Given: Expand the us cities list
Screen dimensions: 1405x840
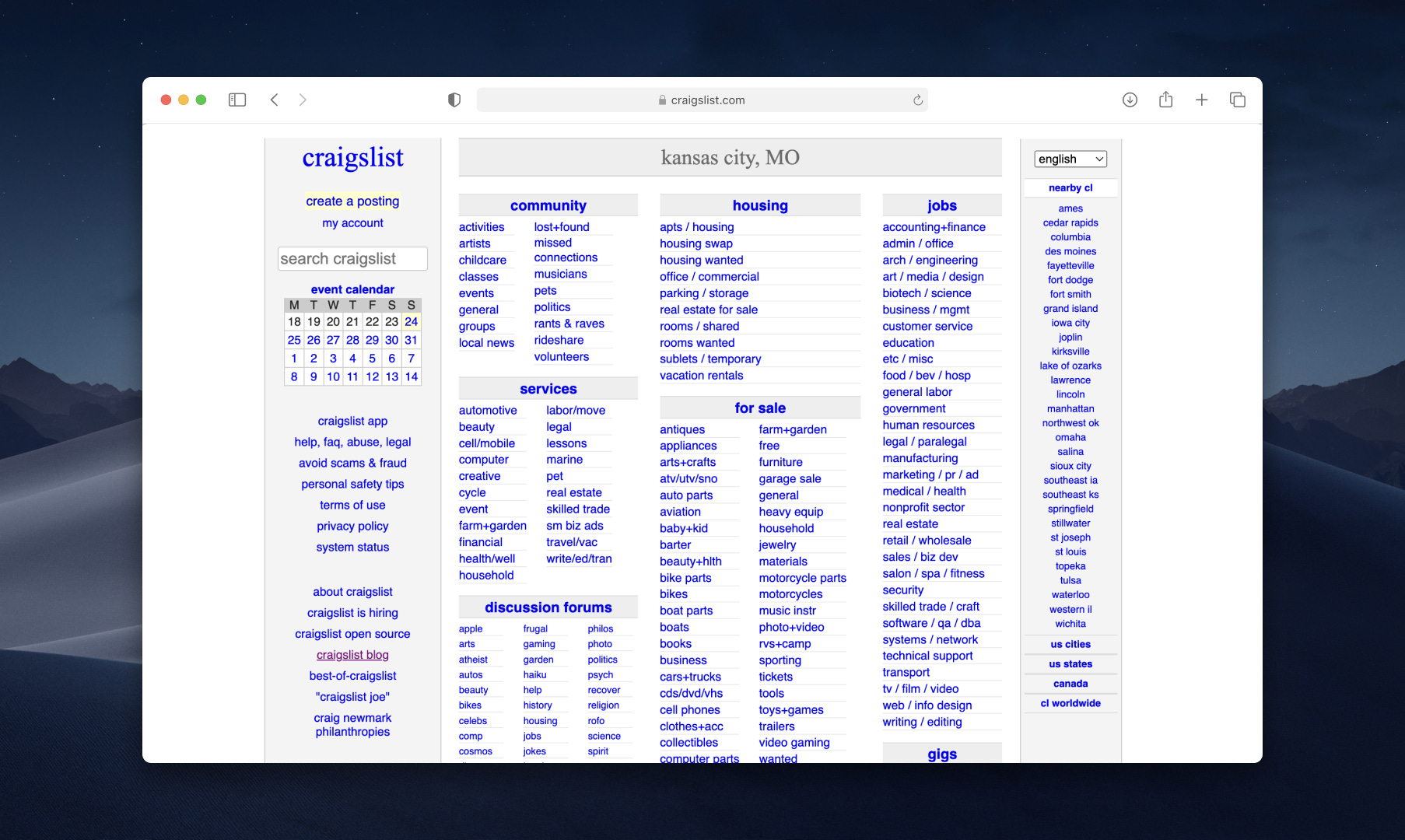Looking at the screenshot, I should point(1070,644).
